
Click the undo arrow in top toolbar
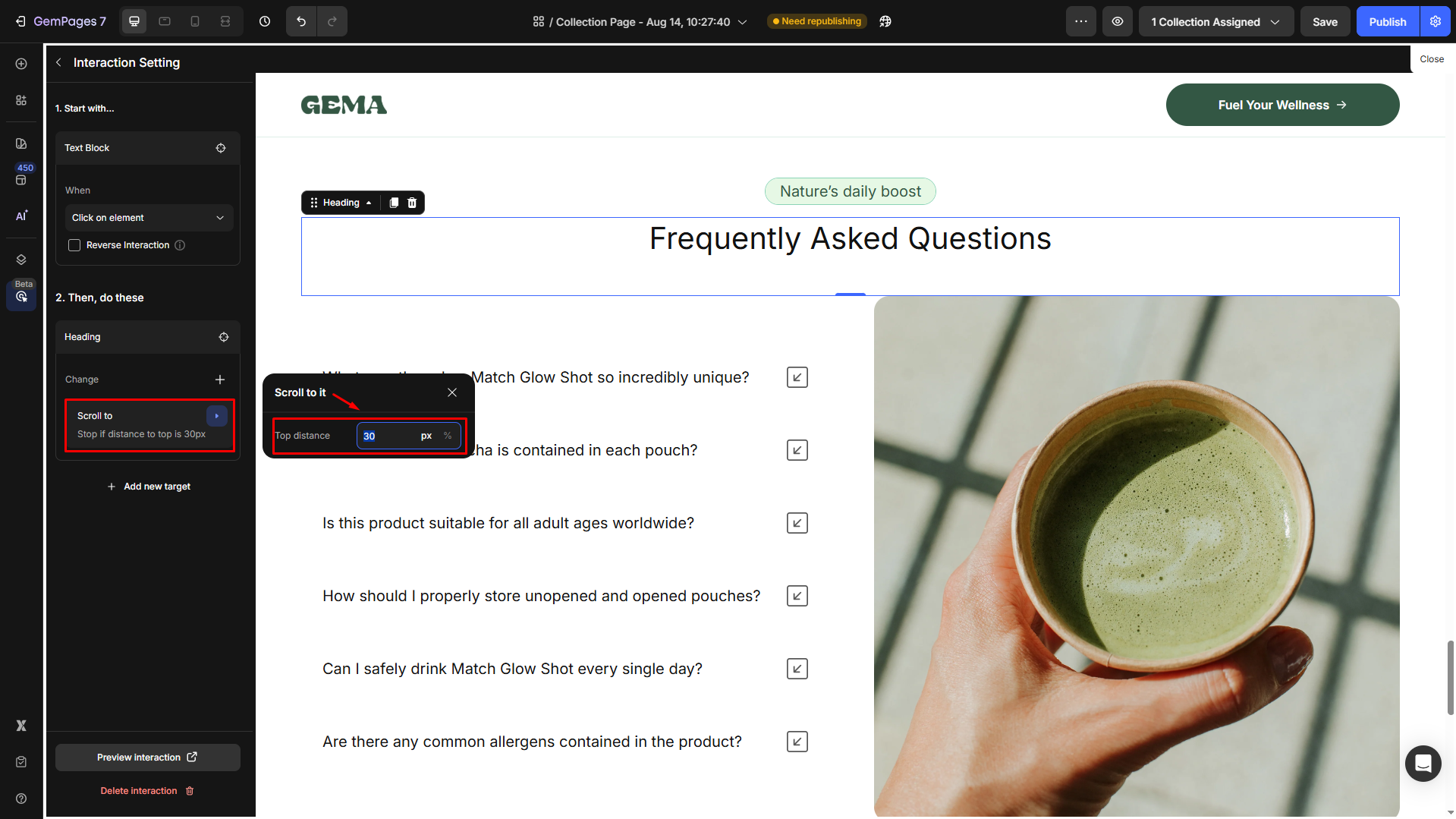click(x=301, y=21)
